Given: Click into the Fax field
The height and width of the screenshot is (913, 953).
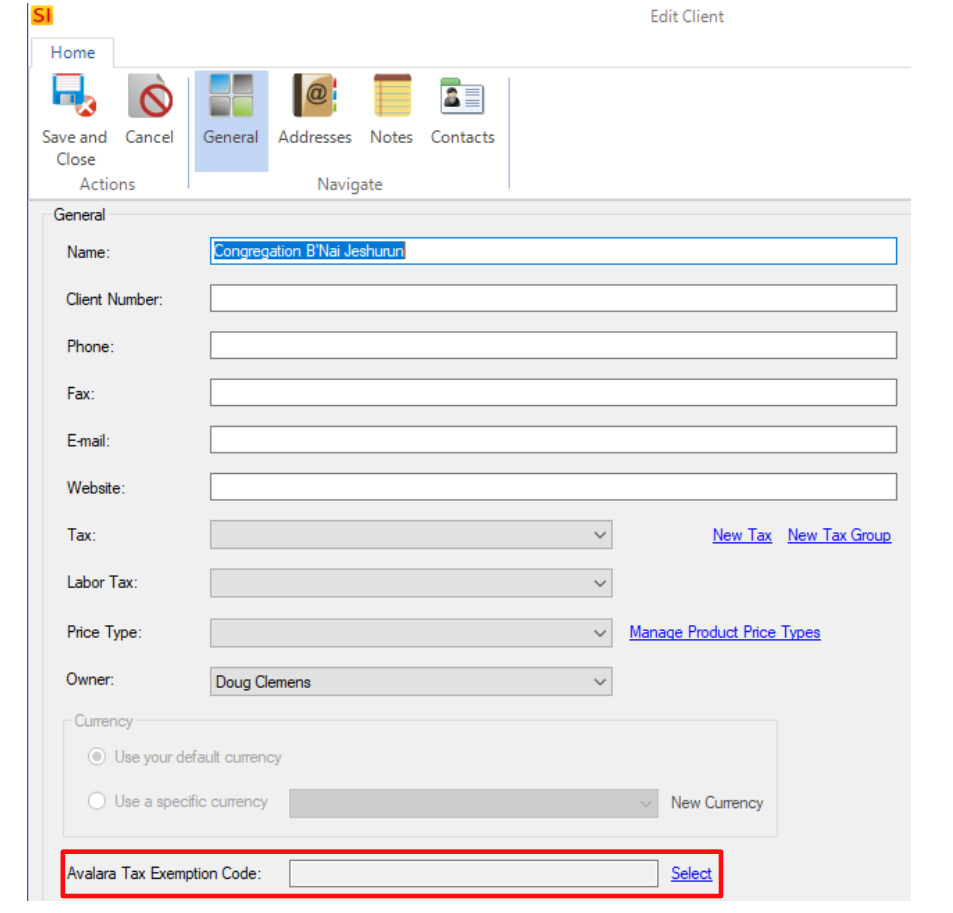Looking at the screenshot, I should tap(553, 393).
